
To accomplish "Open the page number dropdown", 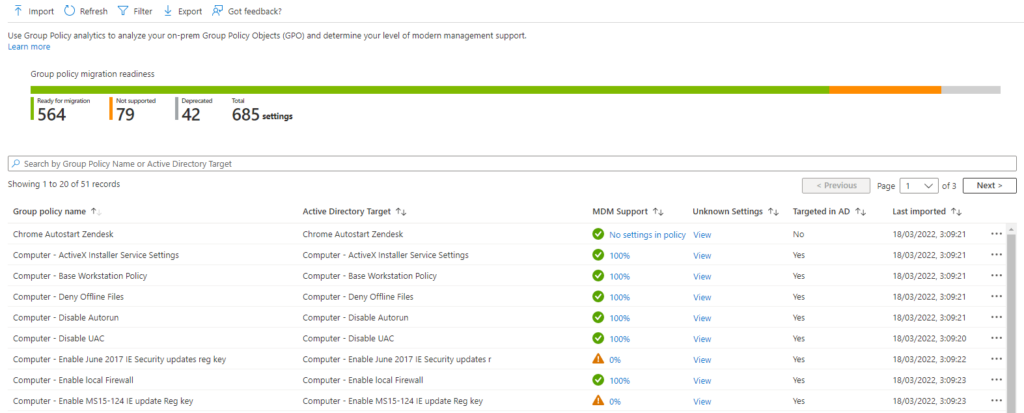I will tap(919, 186).
